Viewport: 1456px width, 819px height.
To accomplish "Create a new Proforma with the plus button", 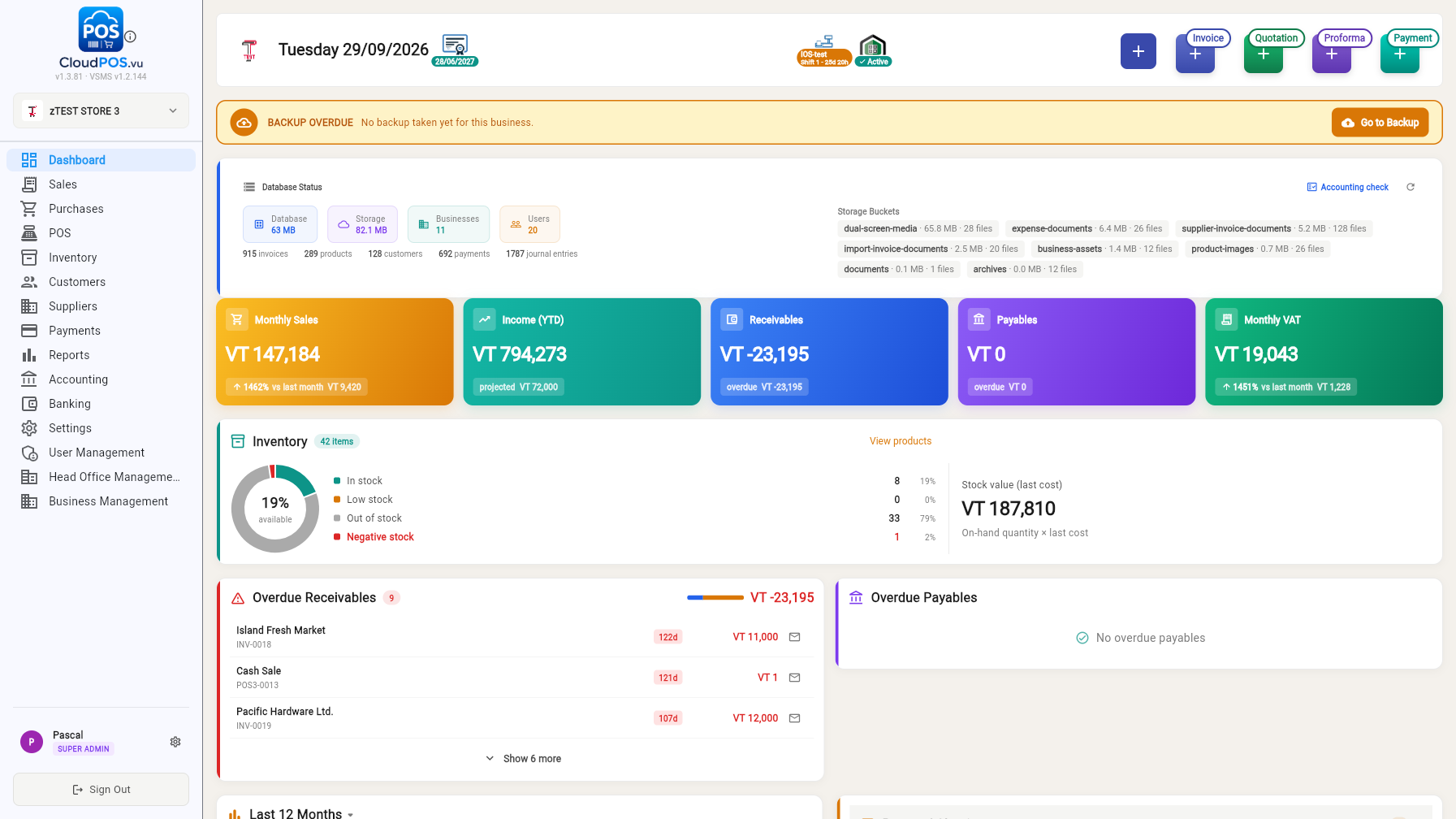I will [1332, 54].
